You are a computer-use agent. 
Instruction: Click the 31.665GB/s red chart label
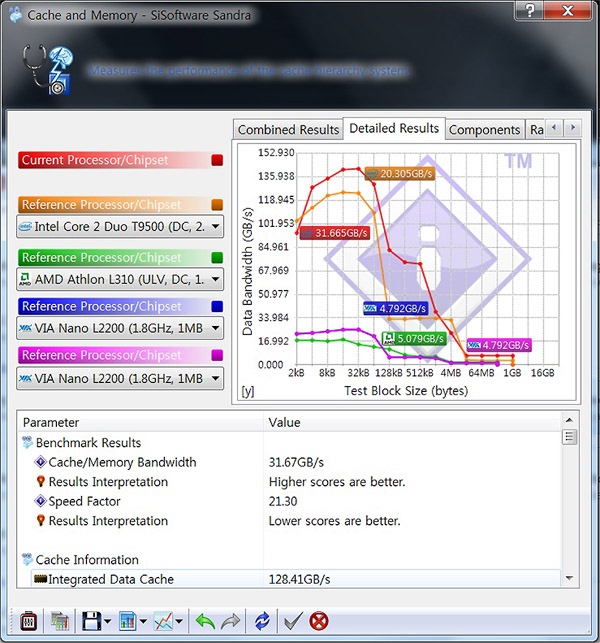tap(334, 233)
